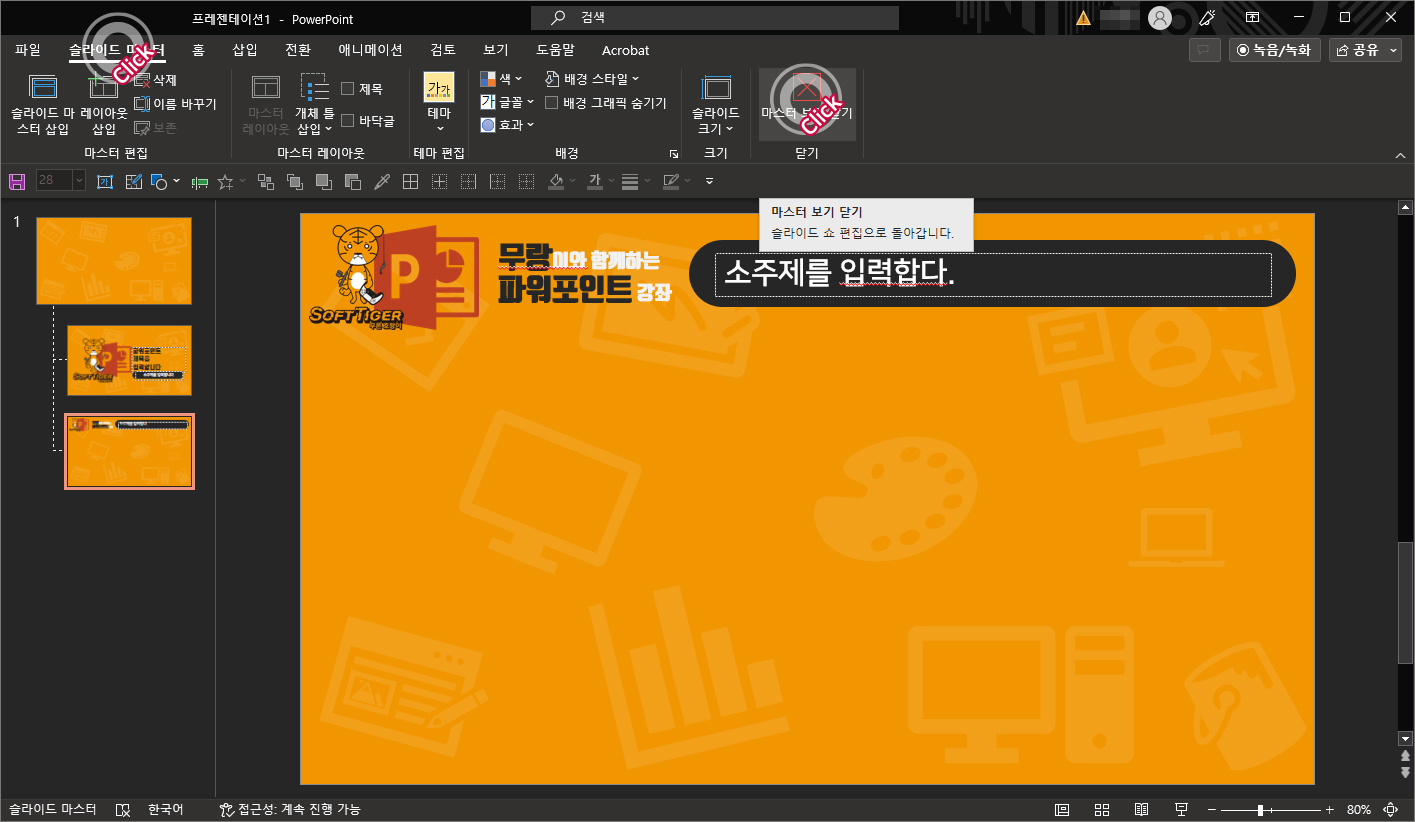
Task: Click the 공유 share button
Action: pyautogui.click(x=1365, y=50)
